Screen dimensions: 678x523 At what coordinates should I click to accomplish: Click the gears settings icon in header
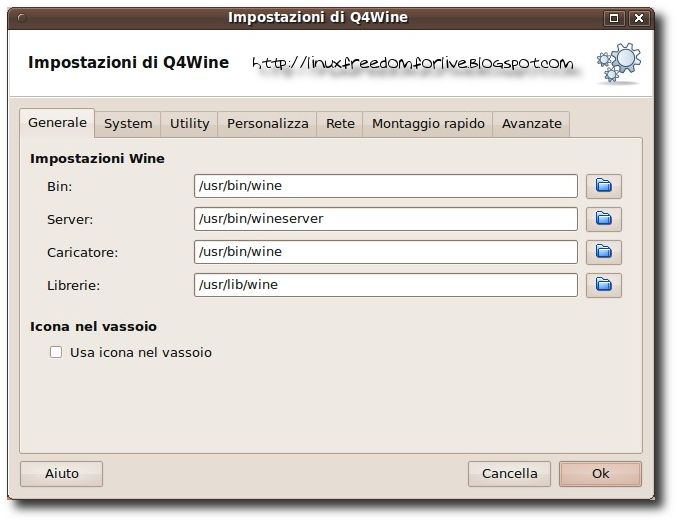(617, 63)
